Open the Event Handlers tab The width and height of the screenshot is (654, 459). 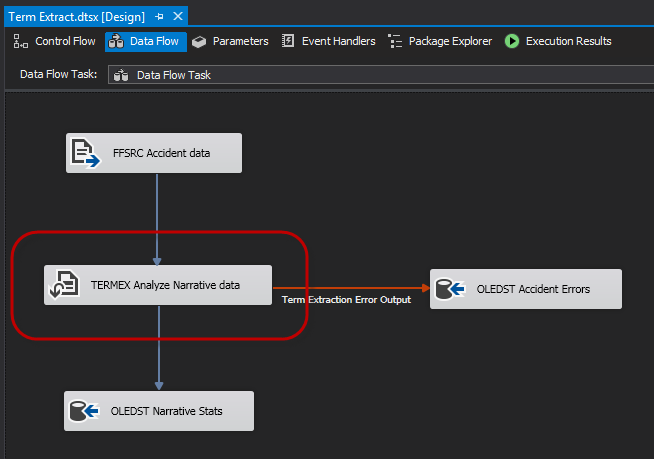click(329, 41)
